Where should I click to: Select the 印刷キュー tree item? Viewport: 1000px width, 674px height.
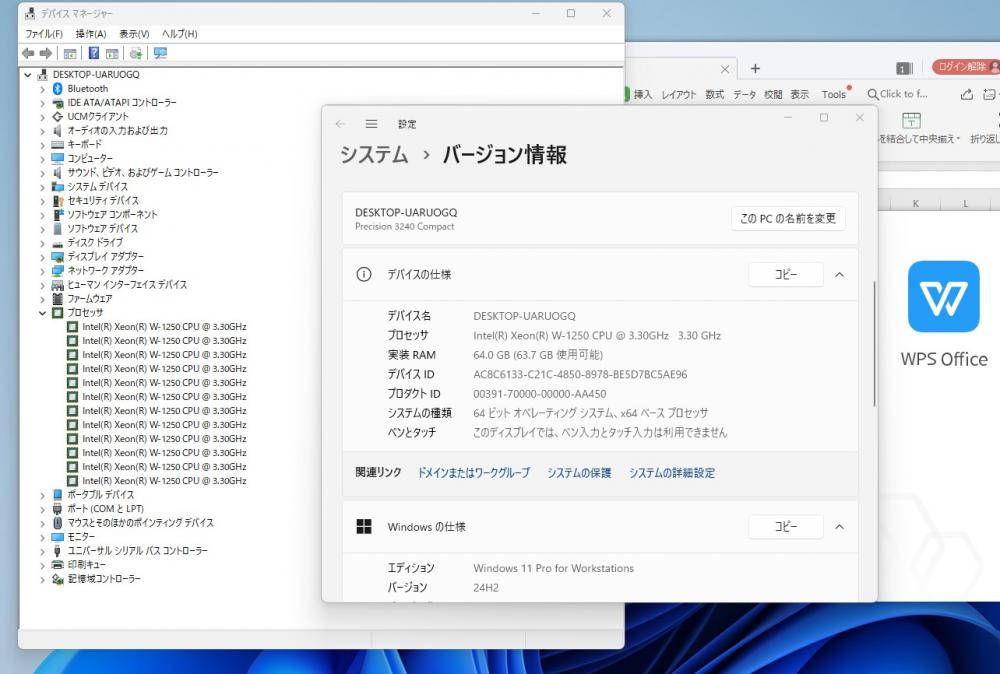click(87, 564)
